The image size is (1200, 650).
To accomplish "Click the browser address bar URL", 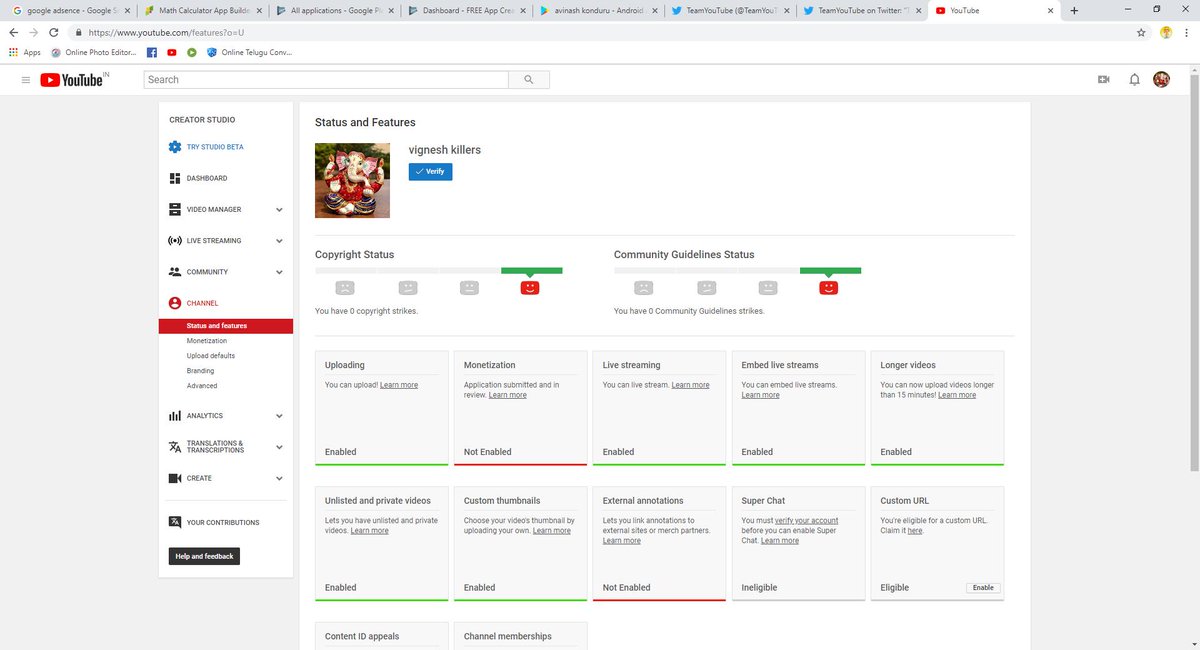I will pyautogui.click(x=167, y=32).
